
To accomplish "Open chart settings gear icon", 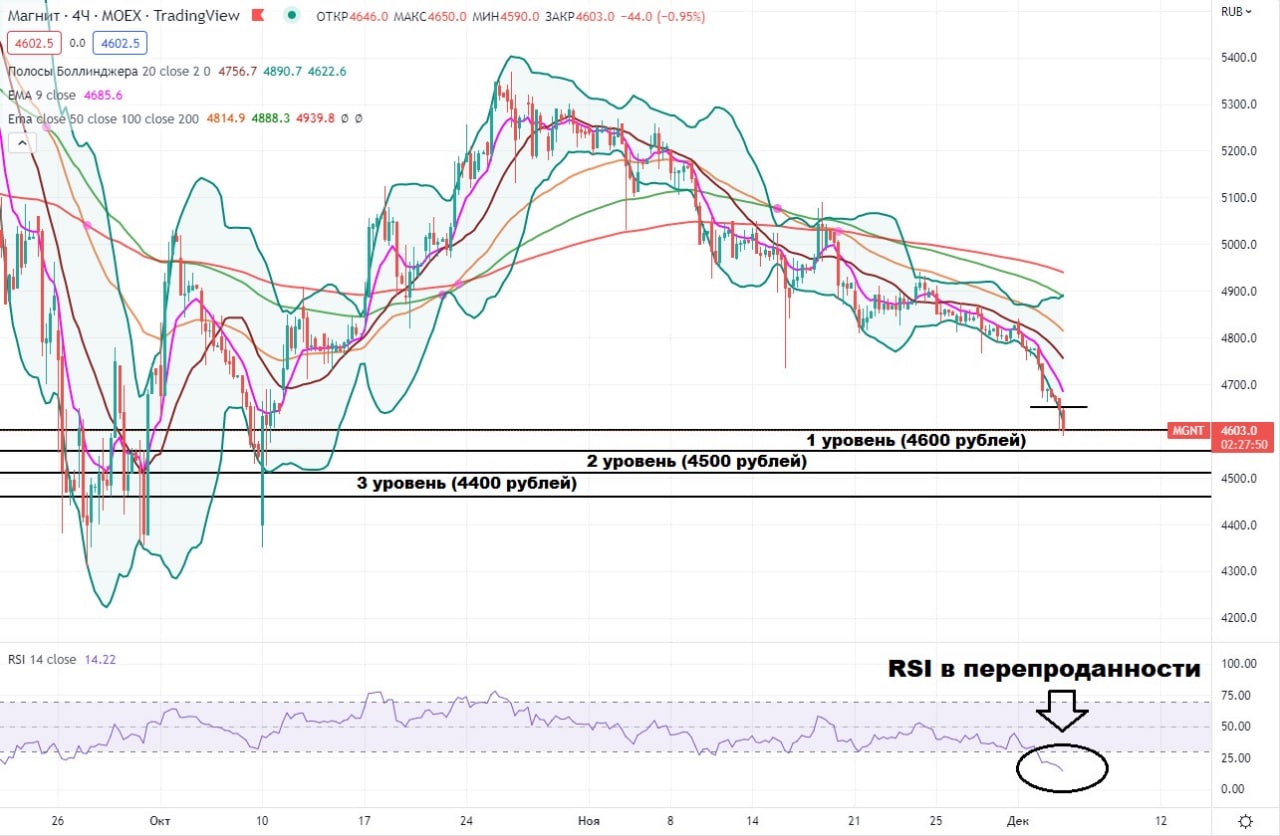I will point(1244,821).
